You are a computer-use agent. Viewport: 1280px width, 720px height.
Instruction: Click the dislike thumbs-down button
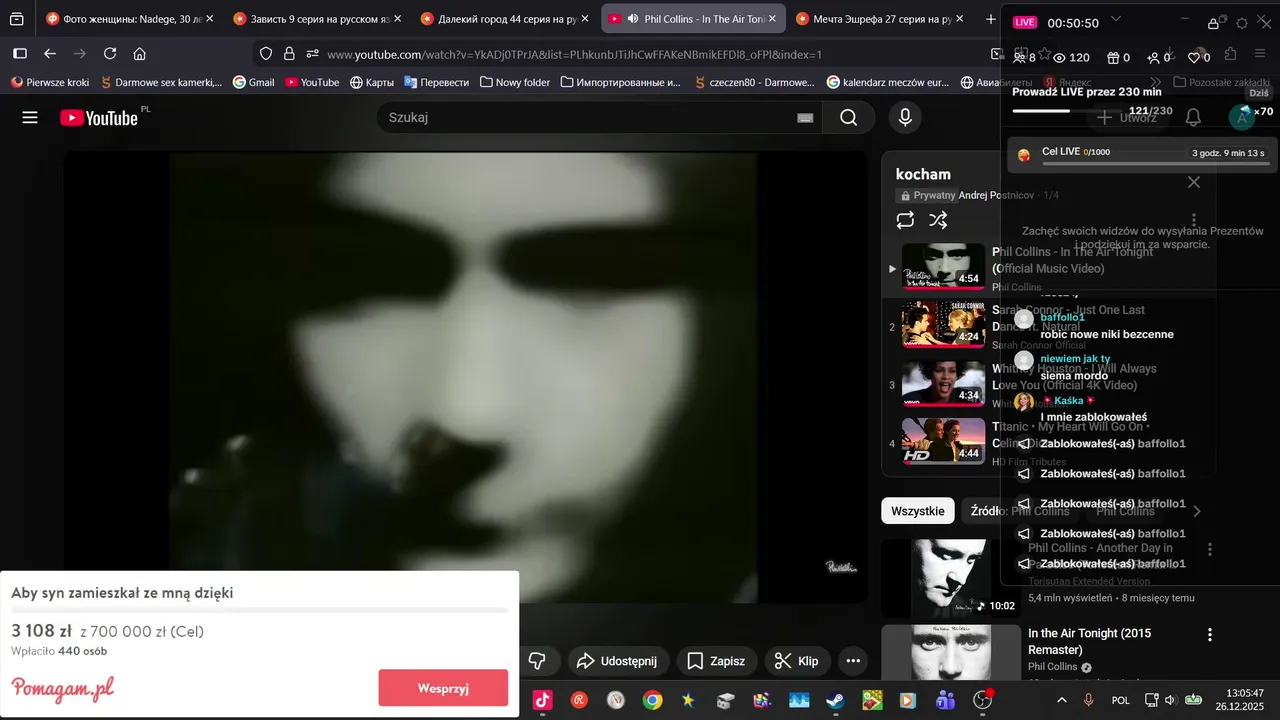point(537,661)
